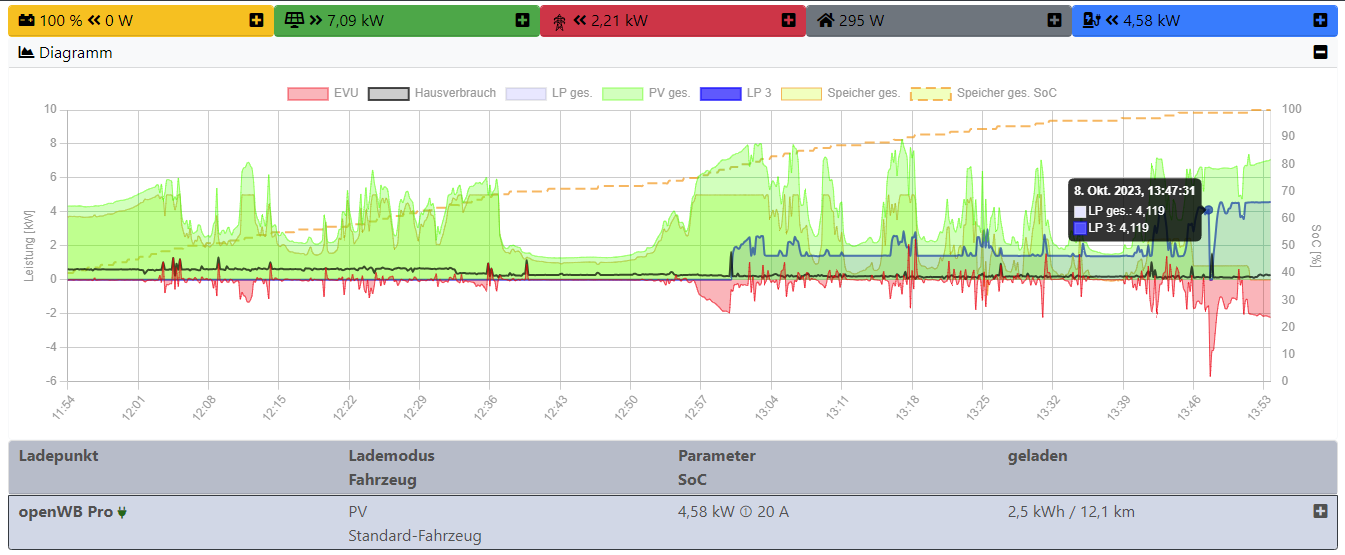
Task: Click the house icon in gray card
Action: click(825, 20)
